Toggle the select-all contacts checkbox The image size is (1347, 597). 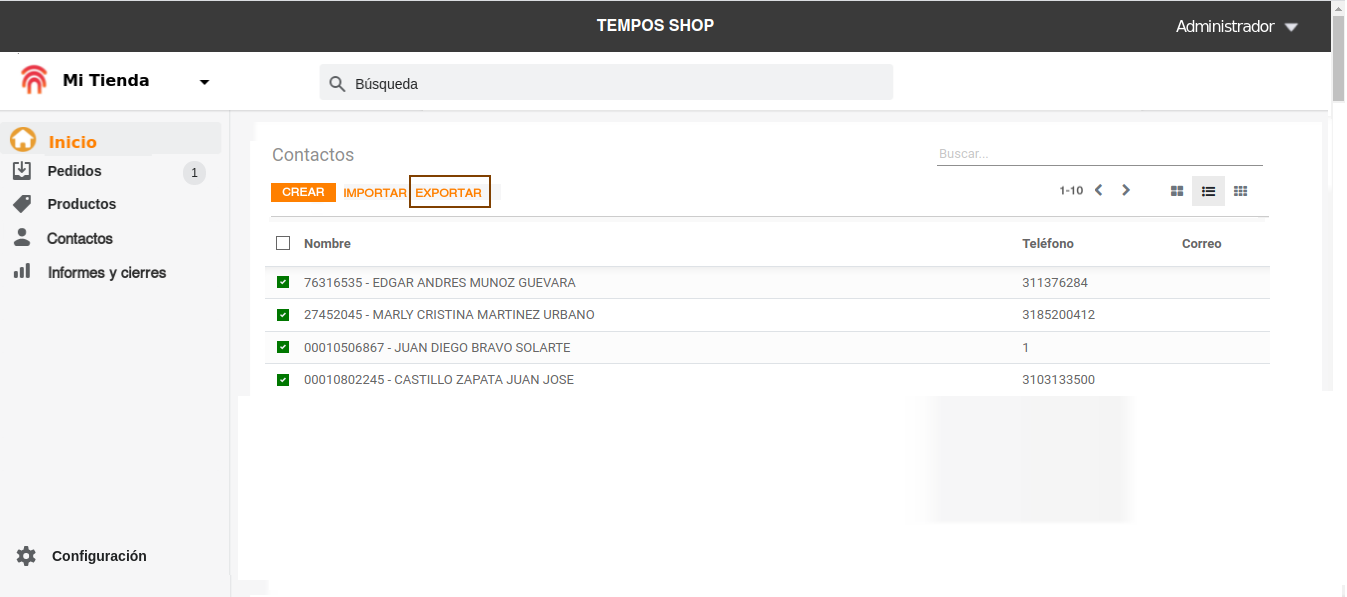(283, 243)
